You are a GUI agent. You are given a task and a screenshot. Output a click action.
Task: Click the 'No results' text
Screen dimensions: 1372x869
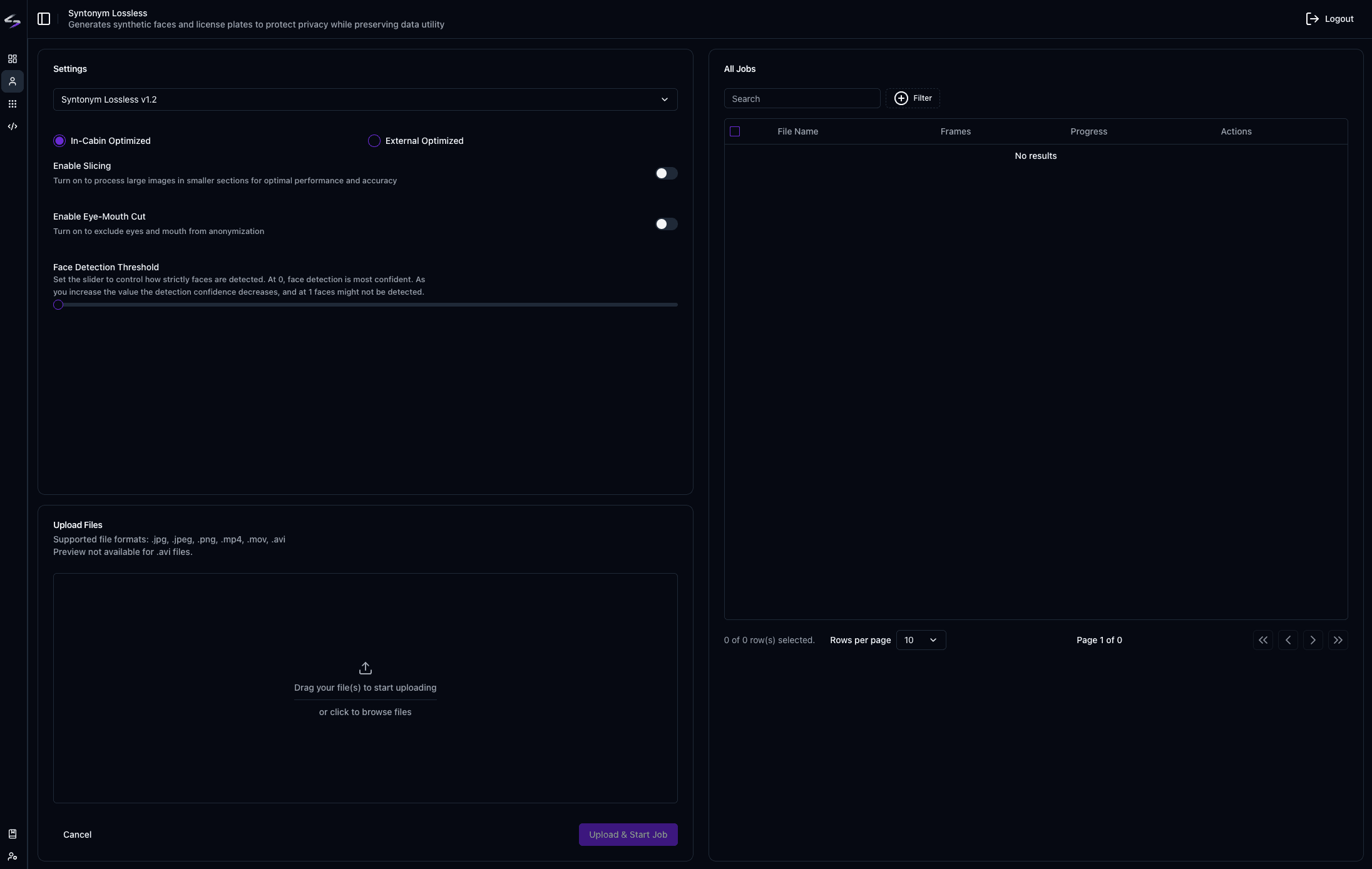pyautogui.click(x=1036, y=156)
